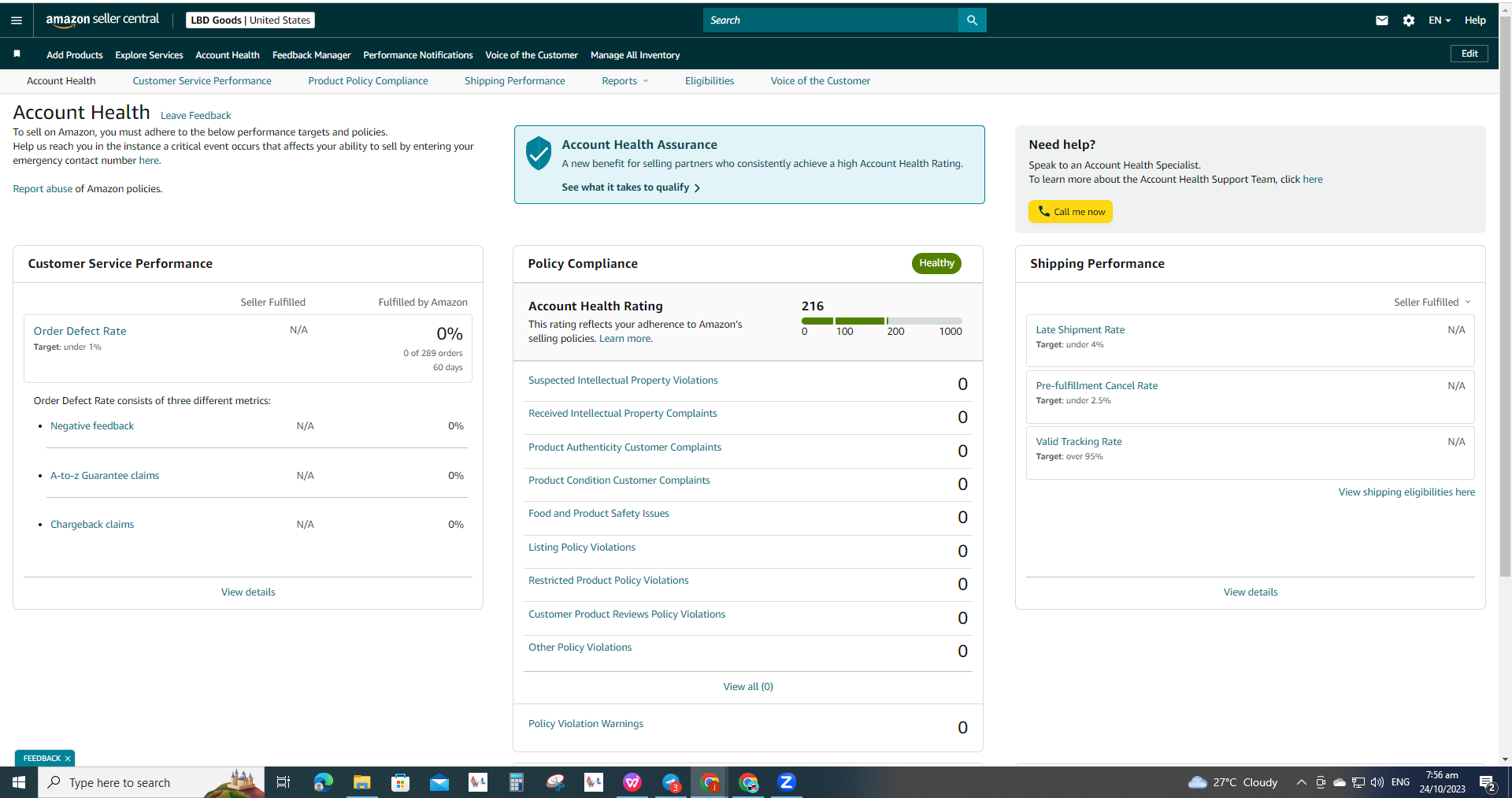
Task: Open the Customer Service Performance tab
Action: pos(202,81)
